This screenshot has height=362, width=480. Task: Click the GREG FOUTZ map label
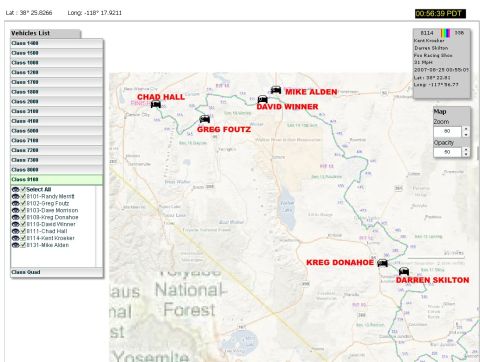pyautogui.click(x=224, y=129)
